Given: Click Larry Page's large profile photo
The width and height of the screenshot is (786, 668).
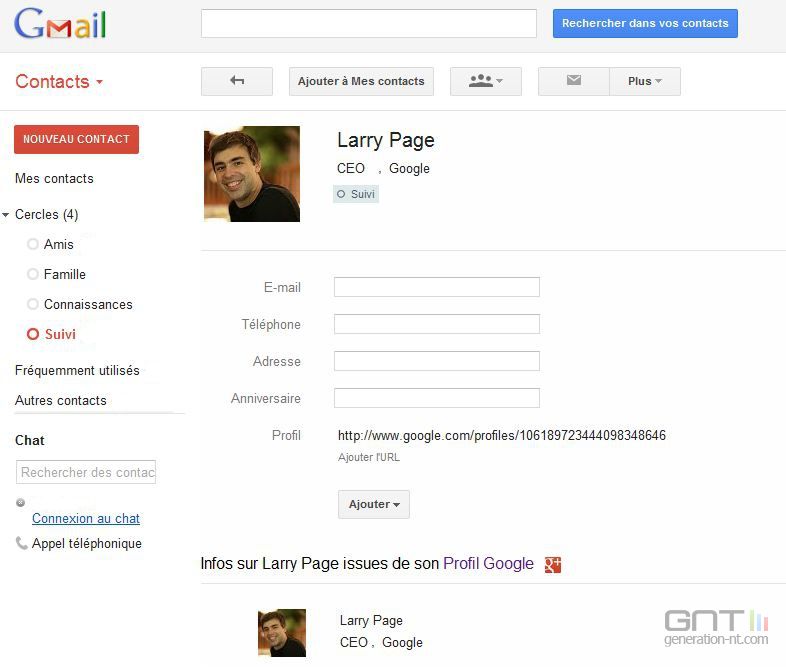Looking at the screenshot, I should (x=252, y=174).
